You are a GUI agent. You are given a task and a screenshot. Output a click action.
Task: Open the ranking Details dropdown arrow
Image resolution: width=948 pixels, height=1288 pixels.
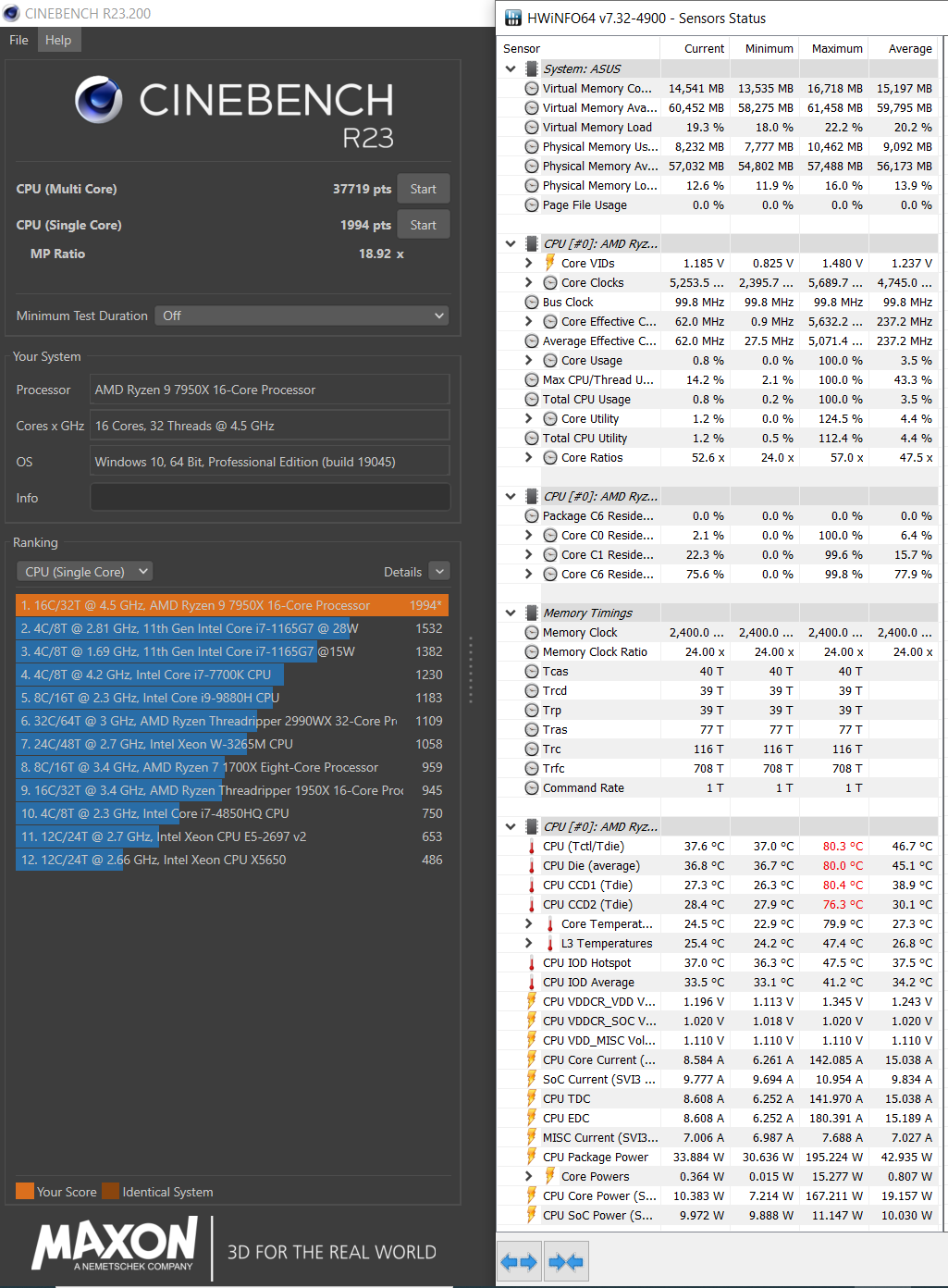440,572
